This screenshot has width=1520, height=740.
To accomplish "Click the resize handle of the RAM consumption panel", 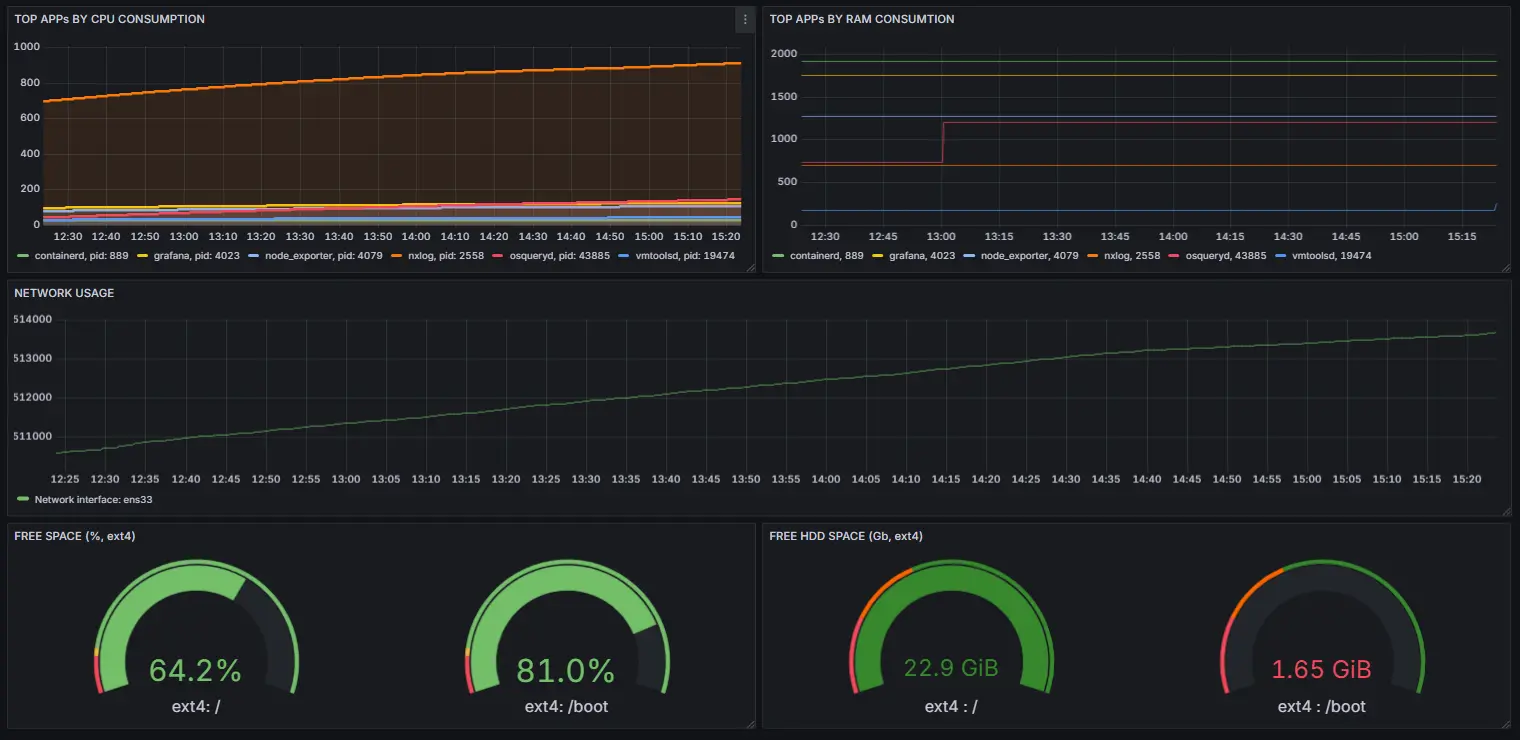I will tap(1505, 267).
